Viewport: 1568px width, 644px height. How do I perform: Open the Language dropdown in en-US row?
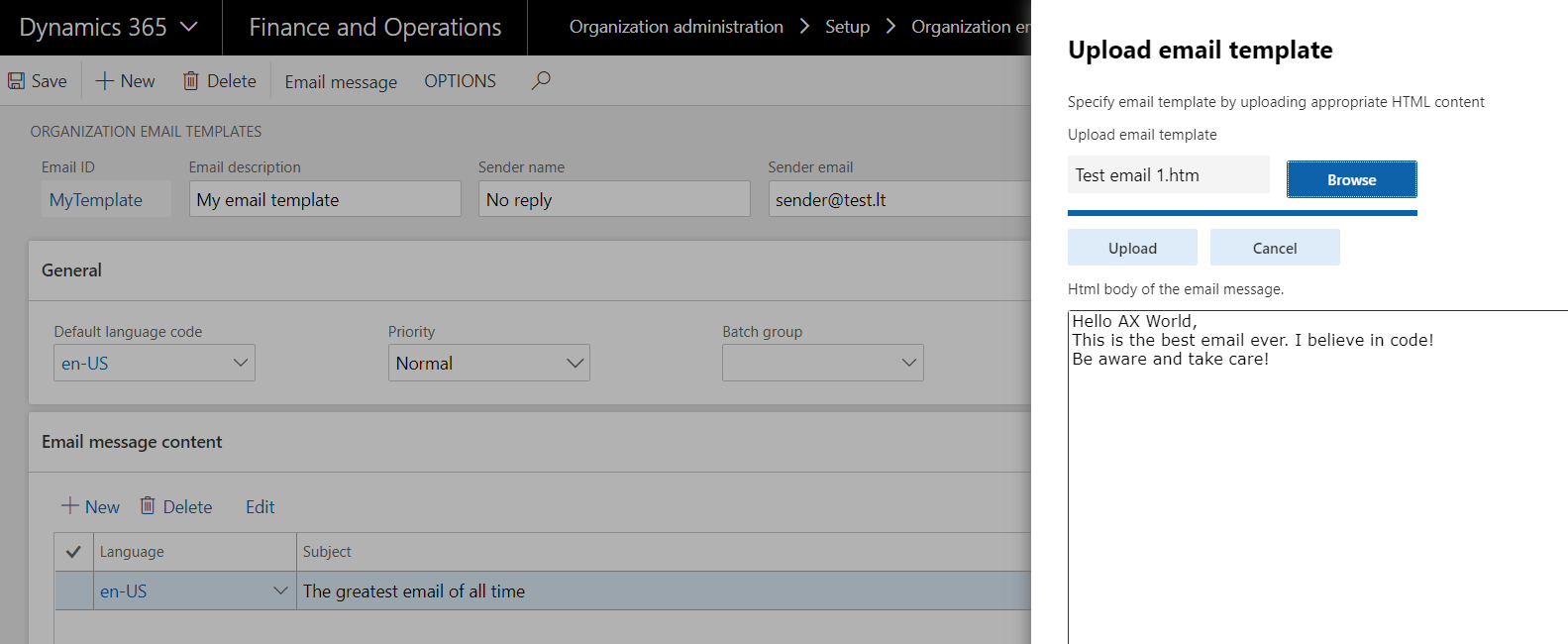click(x=280, y=591)
